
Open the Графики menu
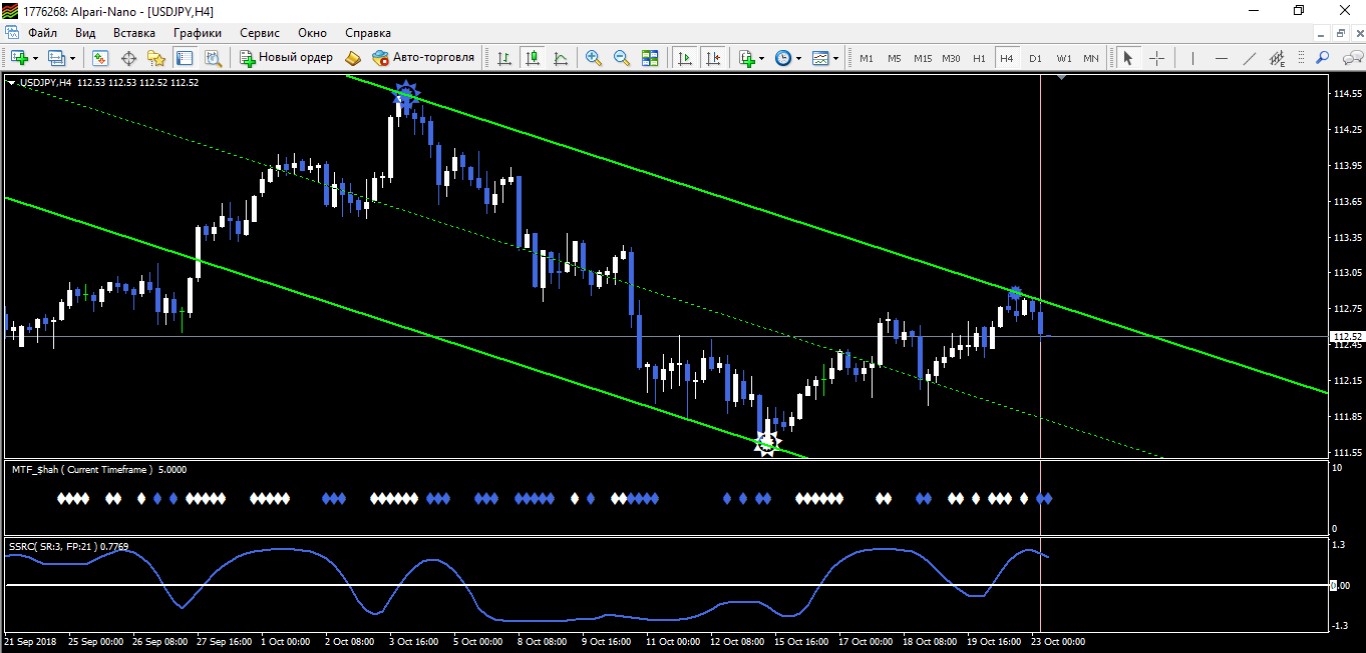coord(197,33)
